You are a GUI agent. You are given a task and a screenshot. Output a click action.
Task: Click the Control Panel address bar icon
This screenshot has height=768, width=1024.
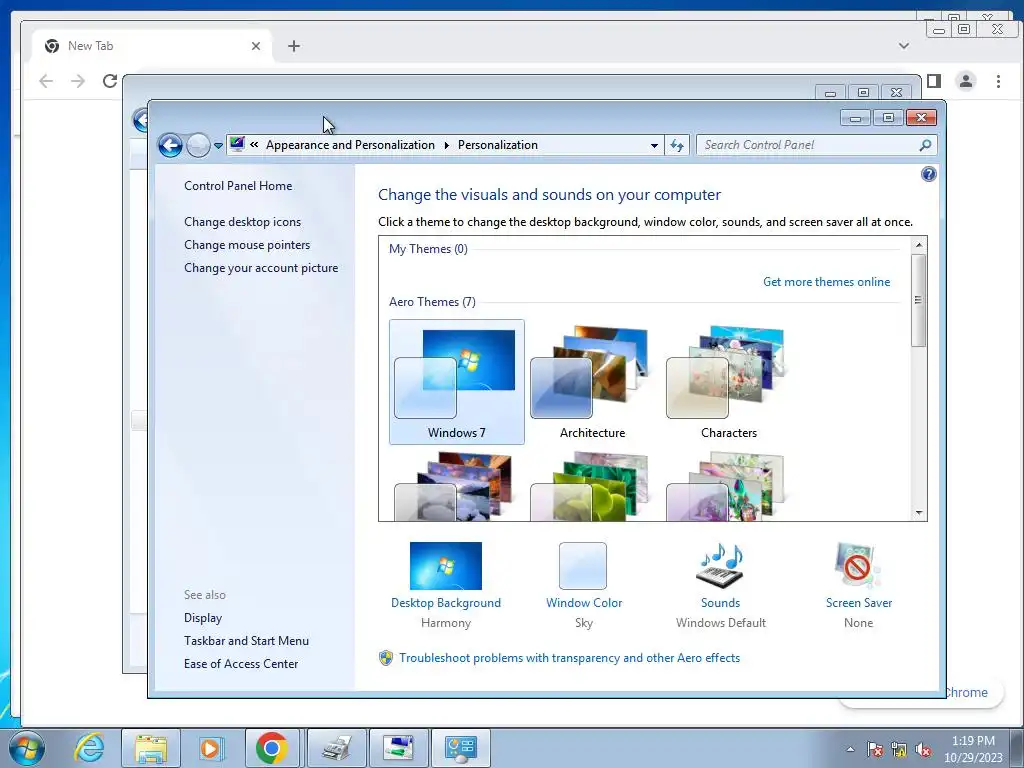click(x=237, y=144)
